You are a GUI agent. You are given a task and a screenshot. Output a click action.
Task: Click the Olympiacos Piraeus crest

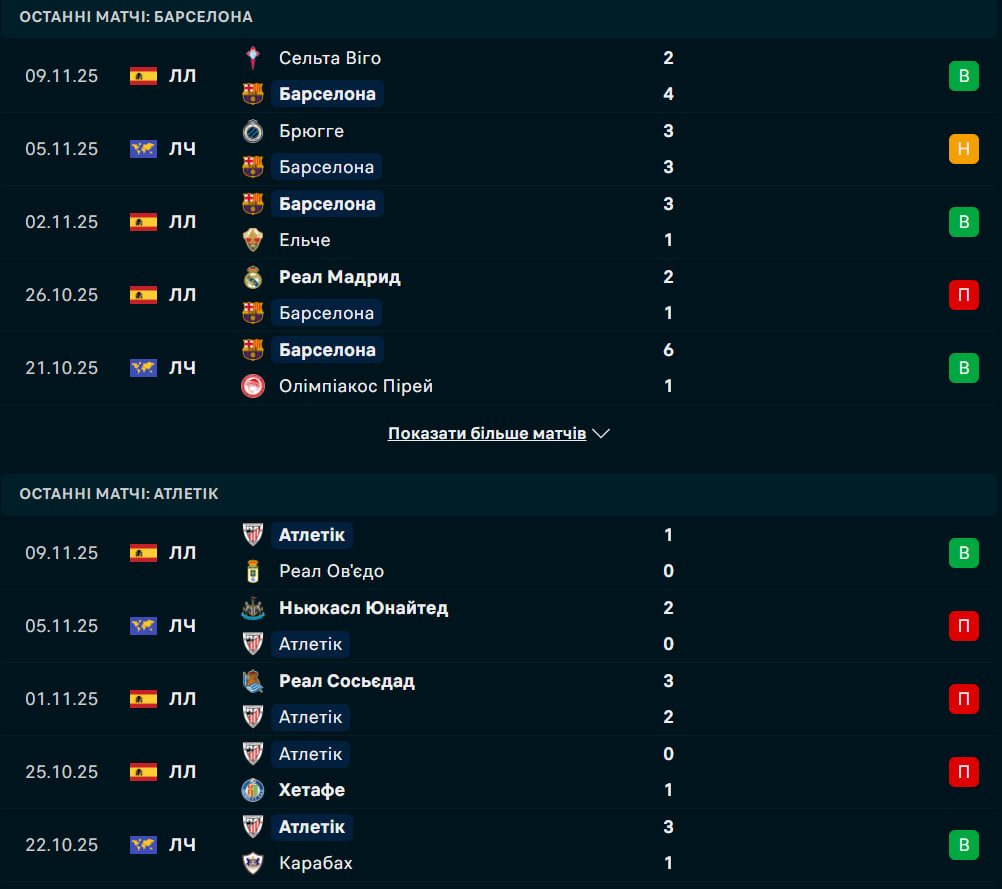[253, 386]
